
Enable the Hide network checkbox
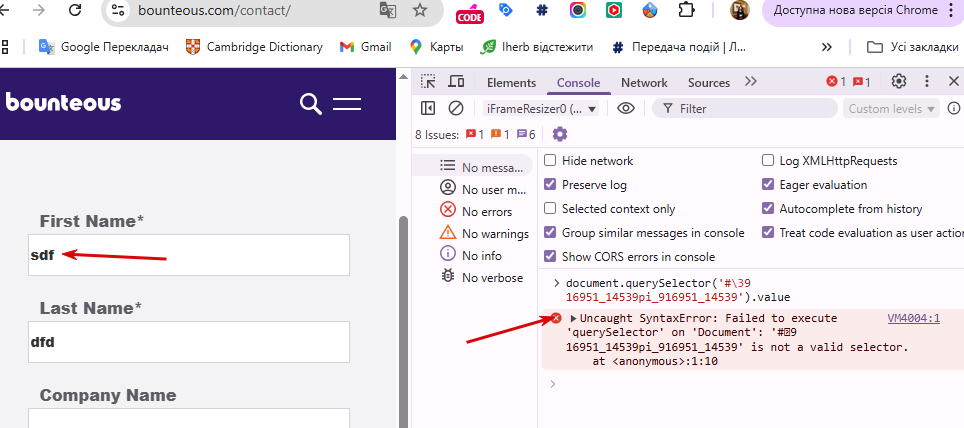pyautogui.click(x=550, y=160)
